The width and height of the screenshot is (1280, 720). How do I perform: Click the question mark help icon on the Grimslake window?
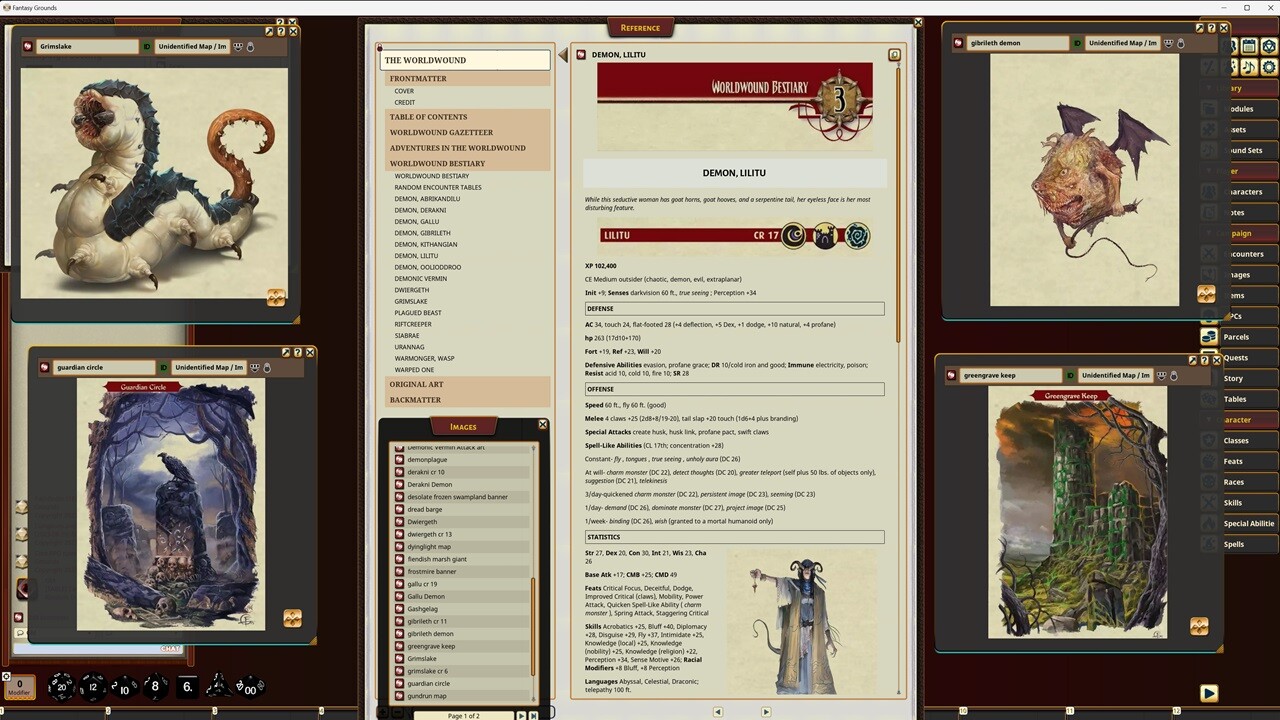(281, 31)
